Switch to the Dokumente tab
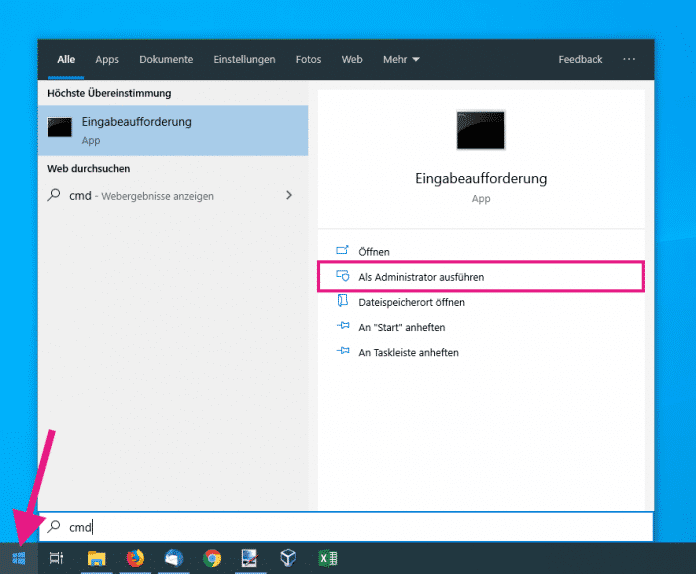The width and height of the screenshot is (696, 574). click(x=166, y=60)
